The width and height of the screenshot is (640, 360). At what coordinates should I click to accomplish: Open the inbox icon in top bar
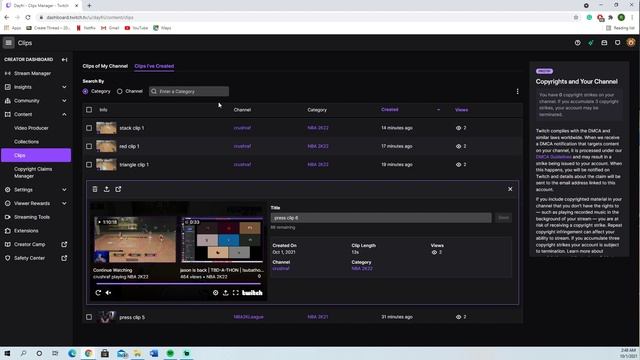pos(604,43)
